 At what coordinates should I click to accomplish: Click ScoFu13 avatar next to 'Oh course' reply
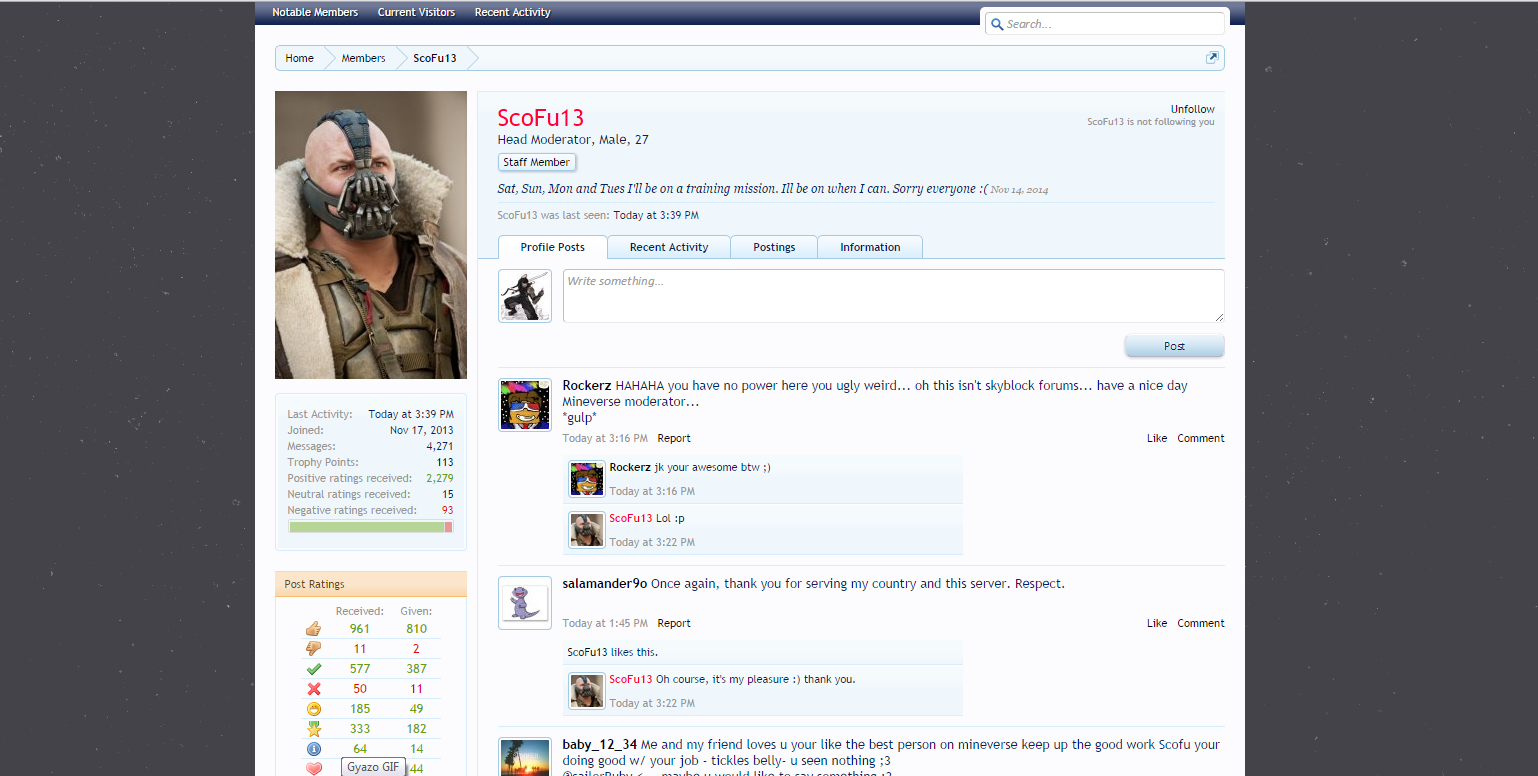click(x=587, y=691)
